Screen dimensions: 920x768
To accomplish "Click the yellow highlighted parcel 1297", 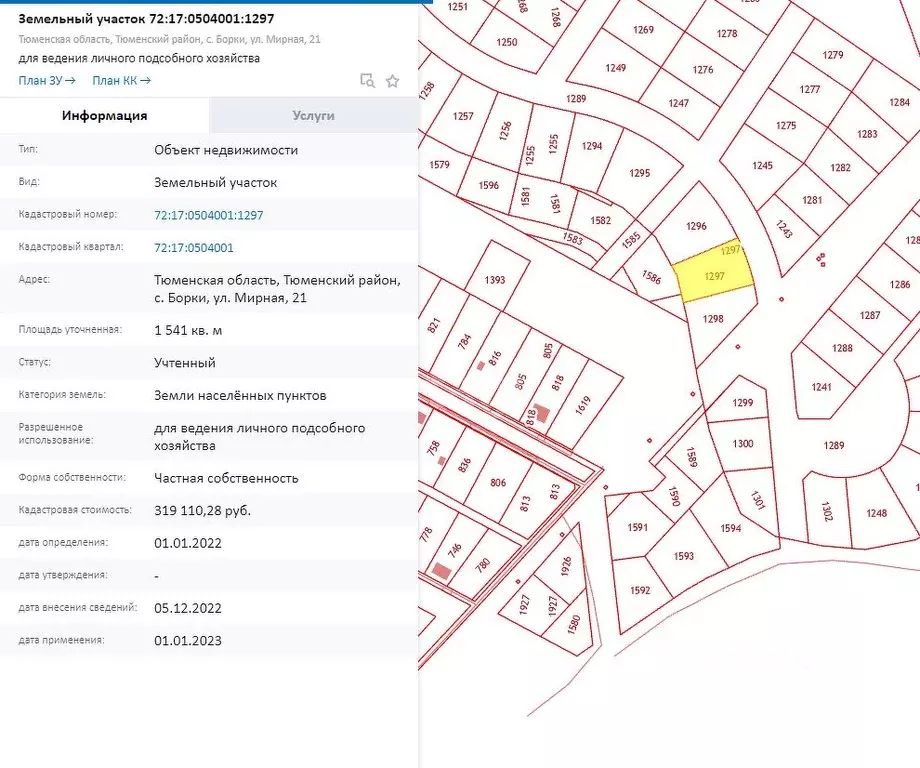I will [x=714, y=276].
